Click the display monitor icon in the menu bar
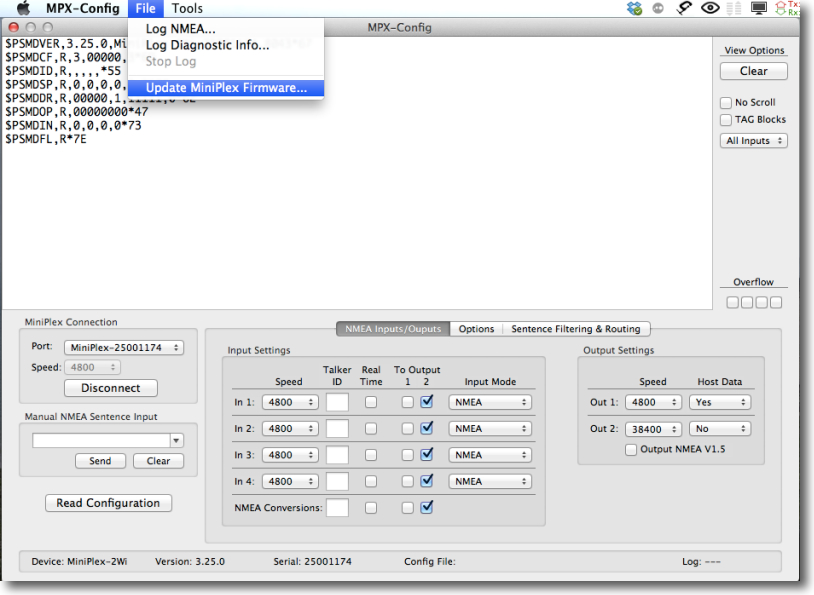Screen dimensions: 814x595 pos(758,8)
